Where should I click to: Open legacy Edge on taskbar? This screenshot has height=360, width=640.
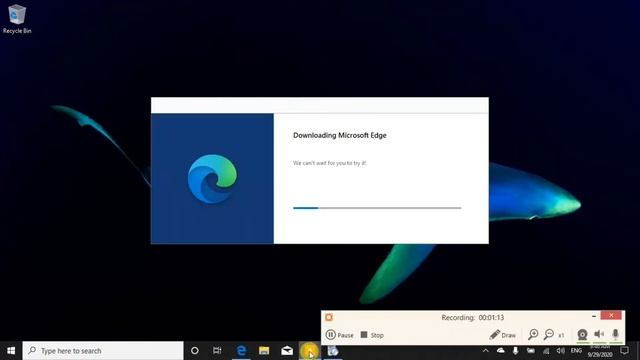242,351
